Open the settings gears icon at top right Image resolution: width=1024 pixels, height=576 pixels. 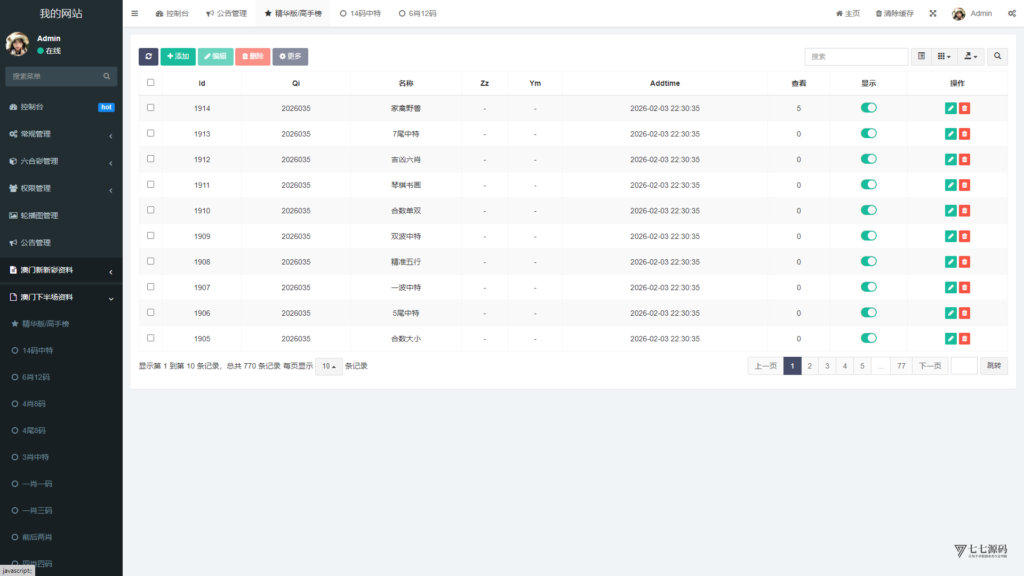[1012, 13]
